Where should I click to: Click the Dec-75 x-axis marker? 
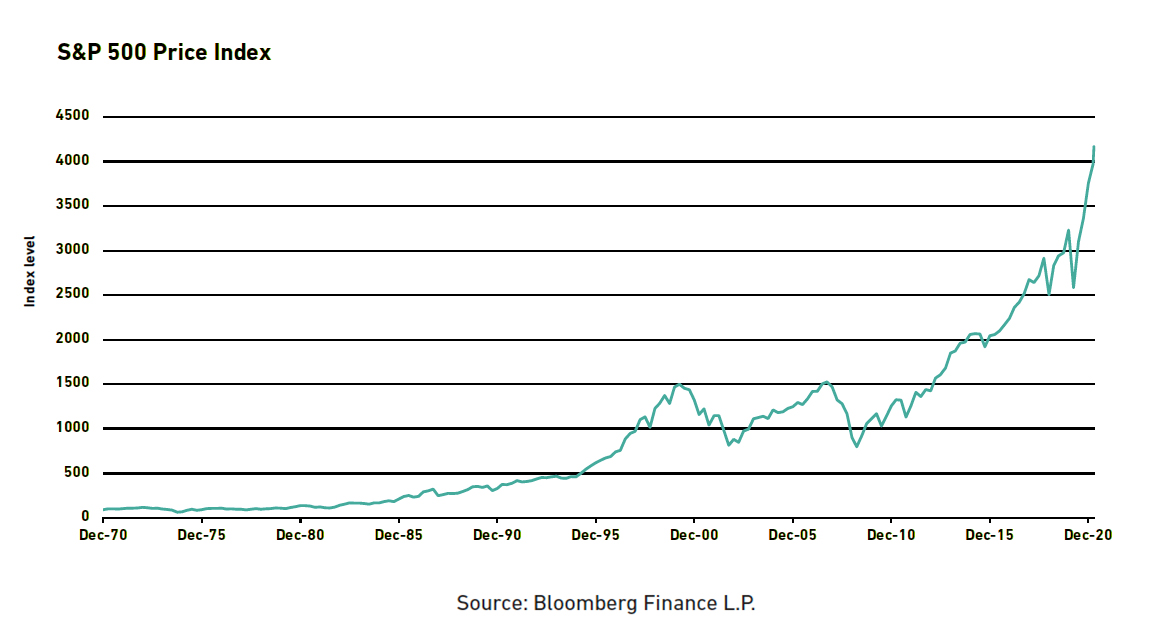click(x=201, y=535)
